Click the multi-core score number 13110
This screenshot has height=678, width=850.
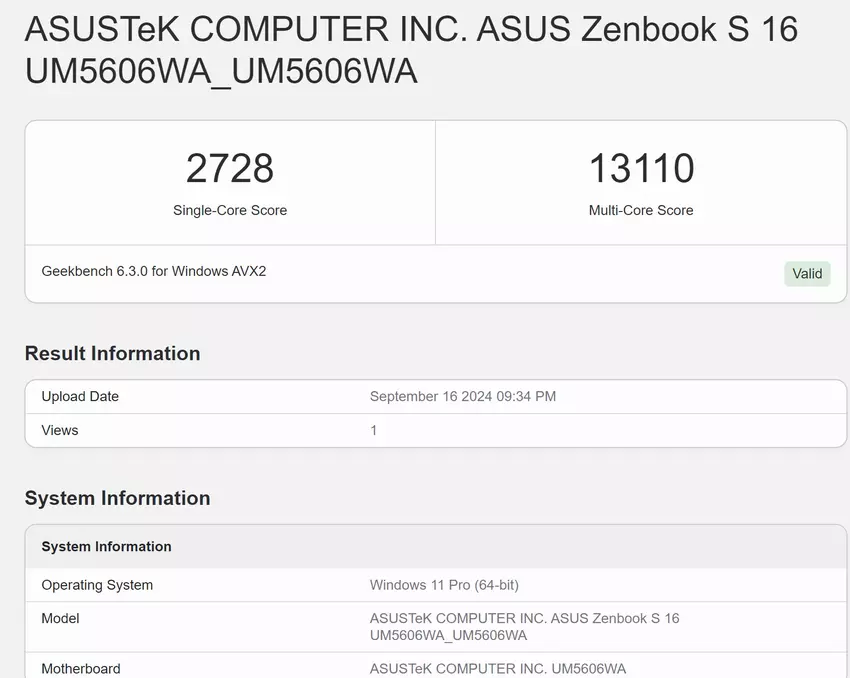point(641,168)
